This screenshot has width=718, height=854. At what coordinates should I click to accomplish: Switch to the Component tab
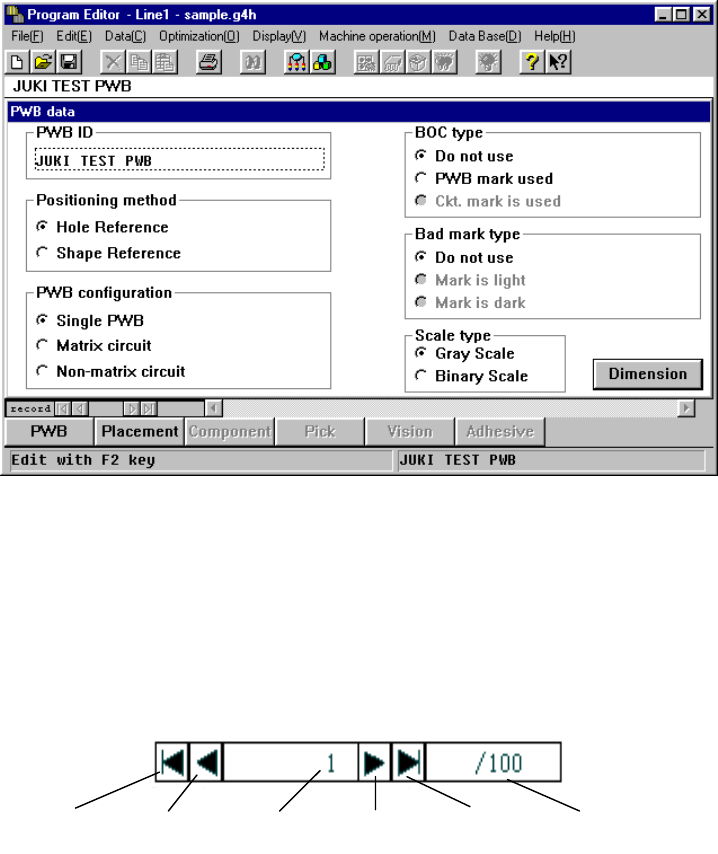(x=229, y=432)
